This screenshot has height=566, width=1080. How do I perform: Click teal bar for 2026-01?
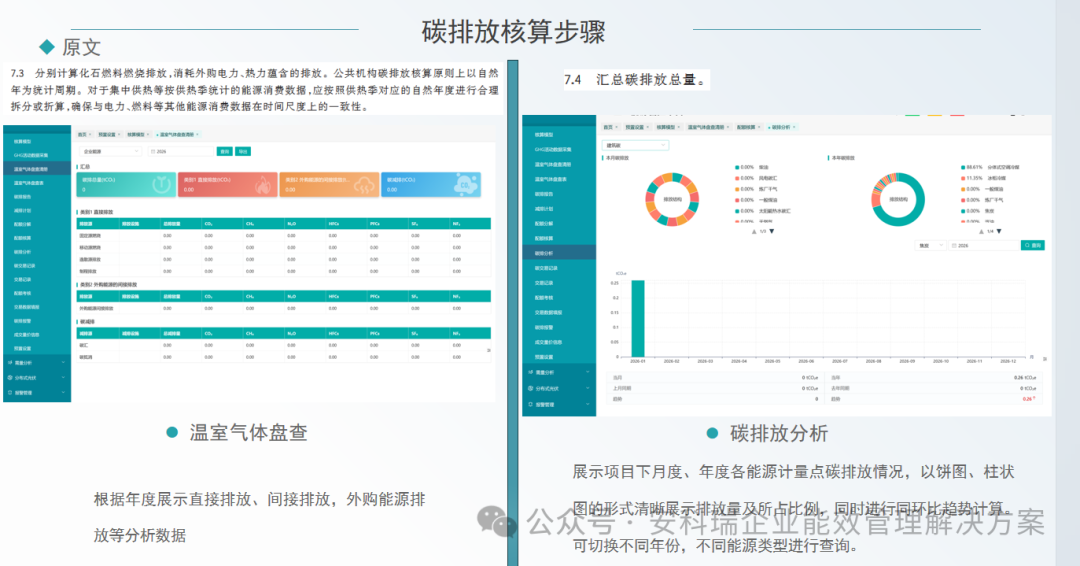638,318
